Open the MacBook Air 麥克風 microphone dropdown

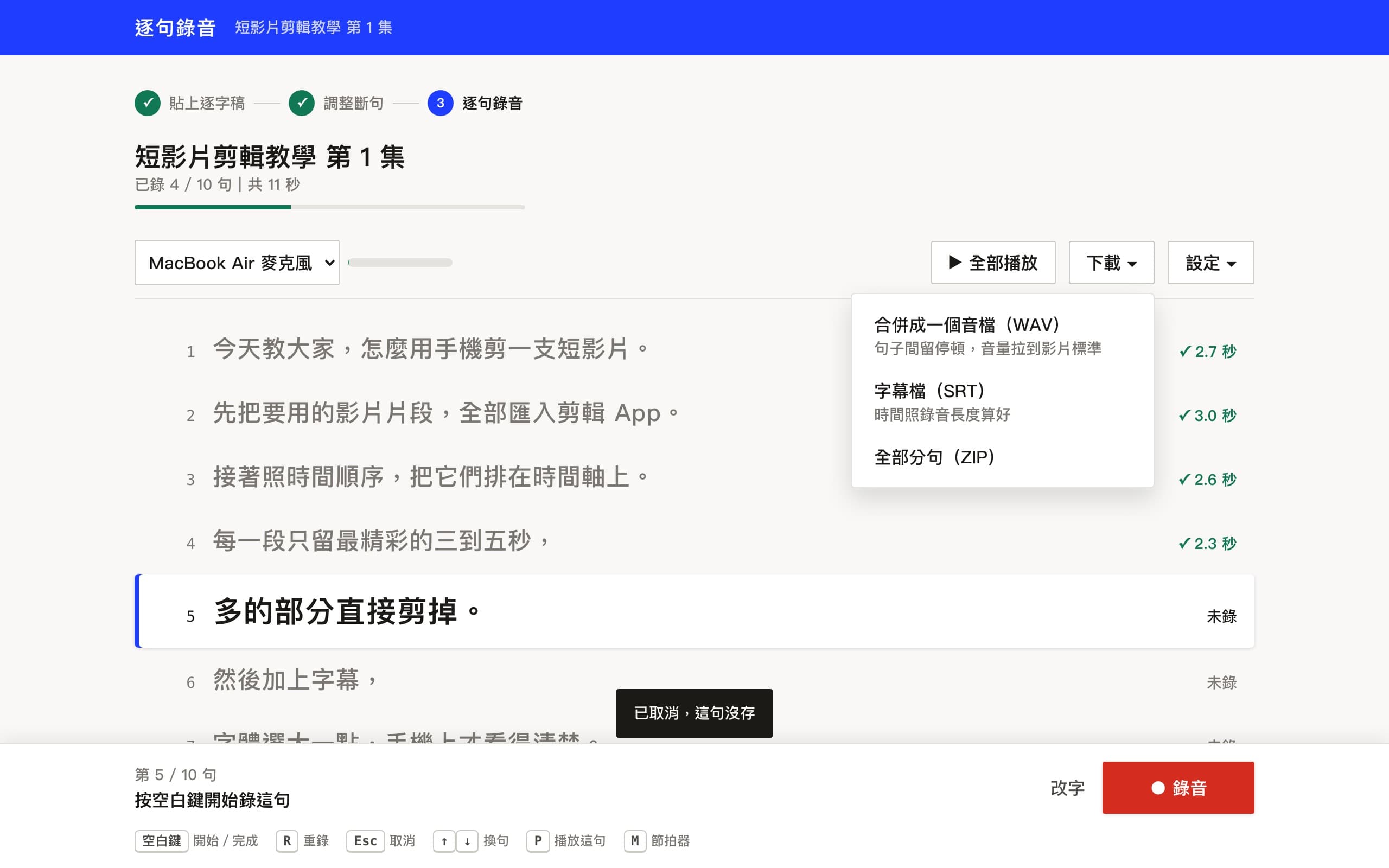point(237,263)
